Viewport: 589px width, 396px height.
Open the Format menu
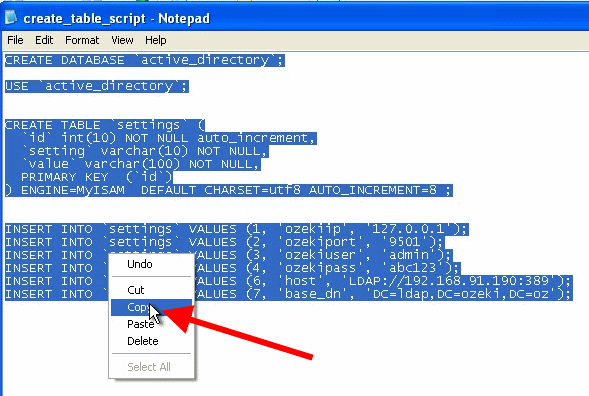click(x=82, y=40)
